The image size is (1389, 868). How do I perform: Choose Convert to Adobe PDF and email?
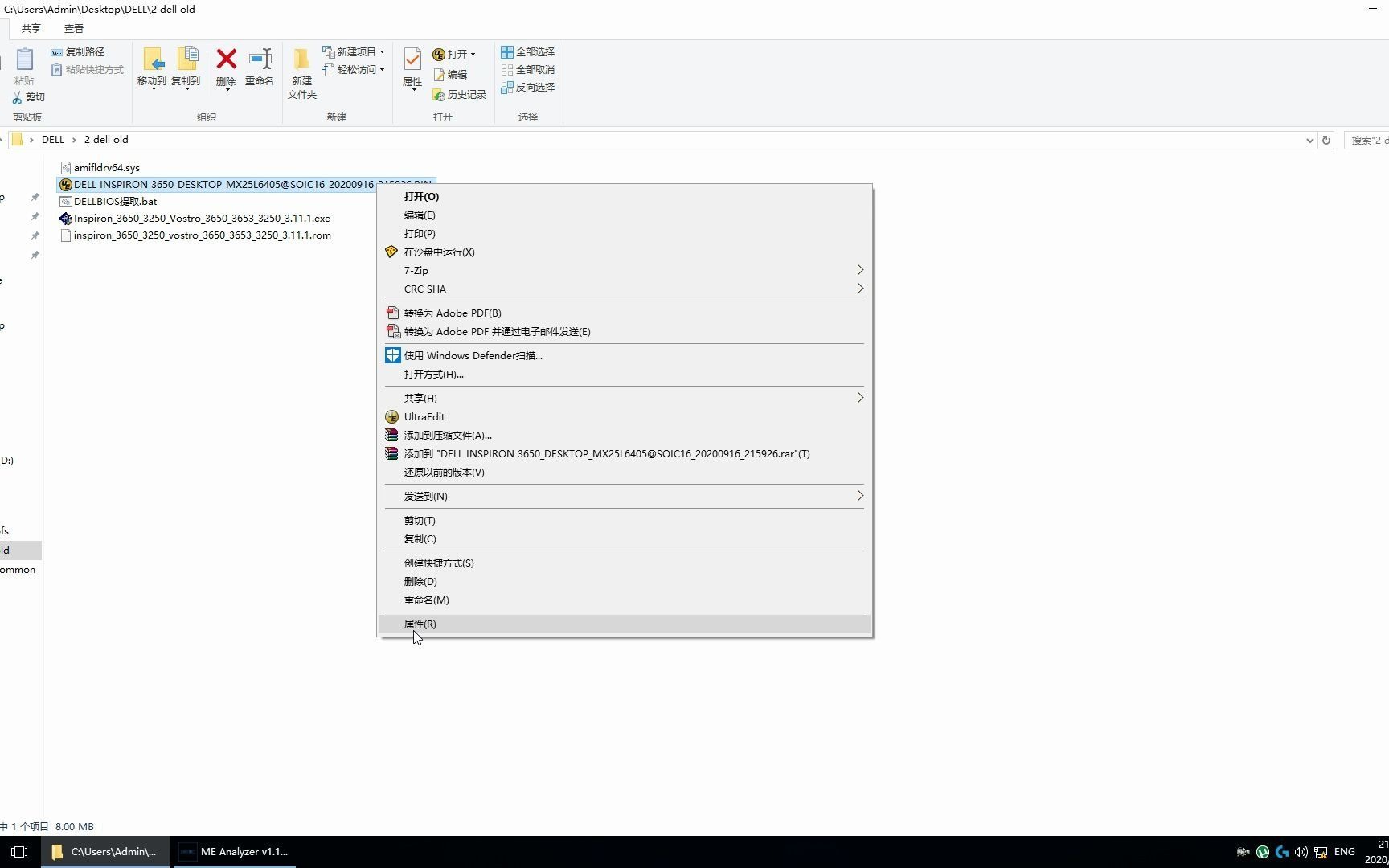[x=625, y=332]
